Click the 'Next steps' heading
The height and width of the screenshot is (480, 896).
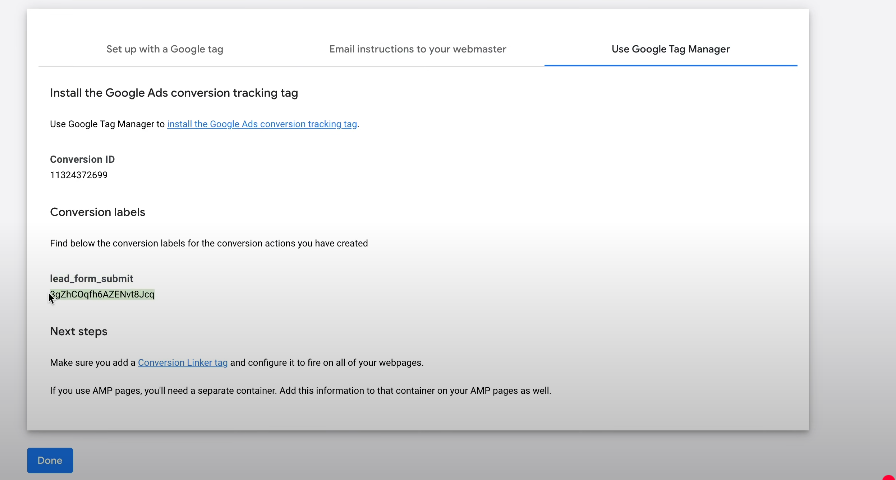(x=79, y=331)
